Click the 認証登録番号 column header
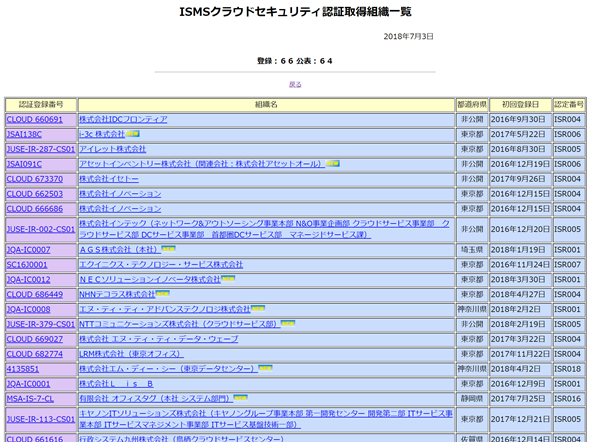590x442 pixels. 41,105
